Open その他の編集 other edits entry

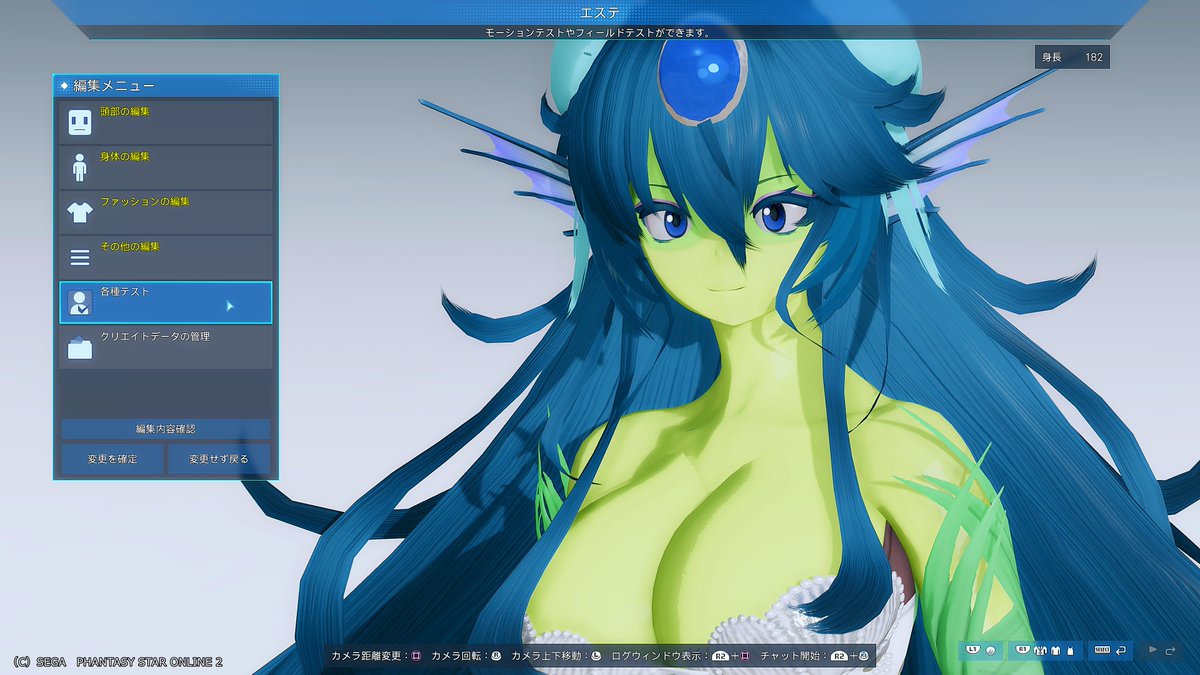point(165,256)
